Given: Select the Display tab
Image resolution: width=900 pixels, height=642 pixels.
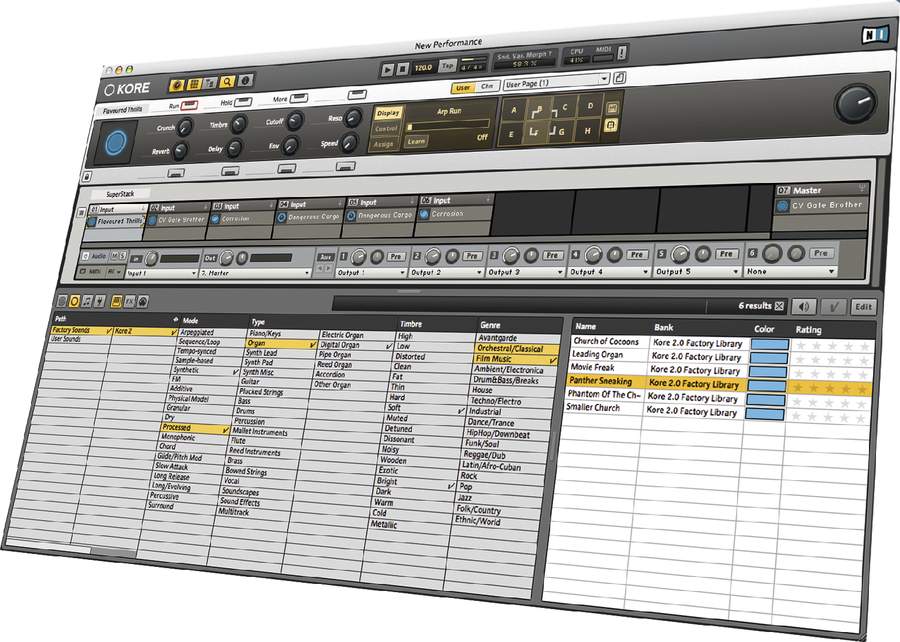Looking at the screenshot, I should coord(389,113).
